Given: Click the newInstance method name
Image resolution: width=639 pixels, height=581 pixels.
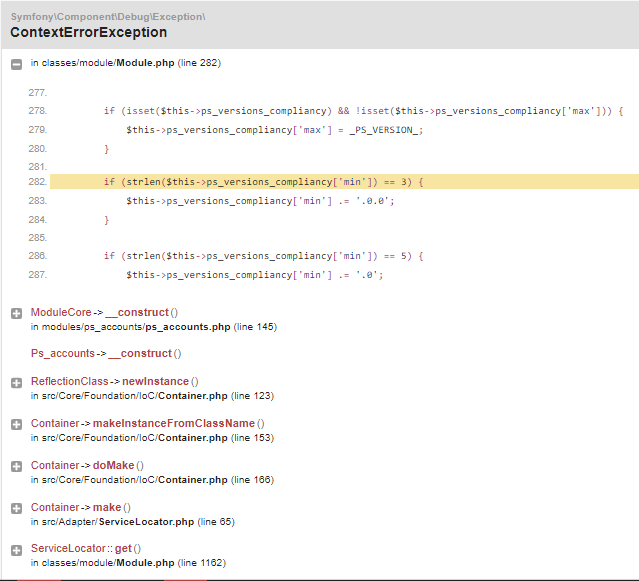Looking at the screenshot, I should (155, 381).
